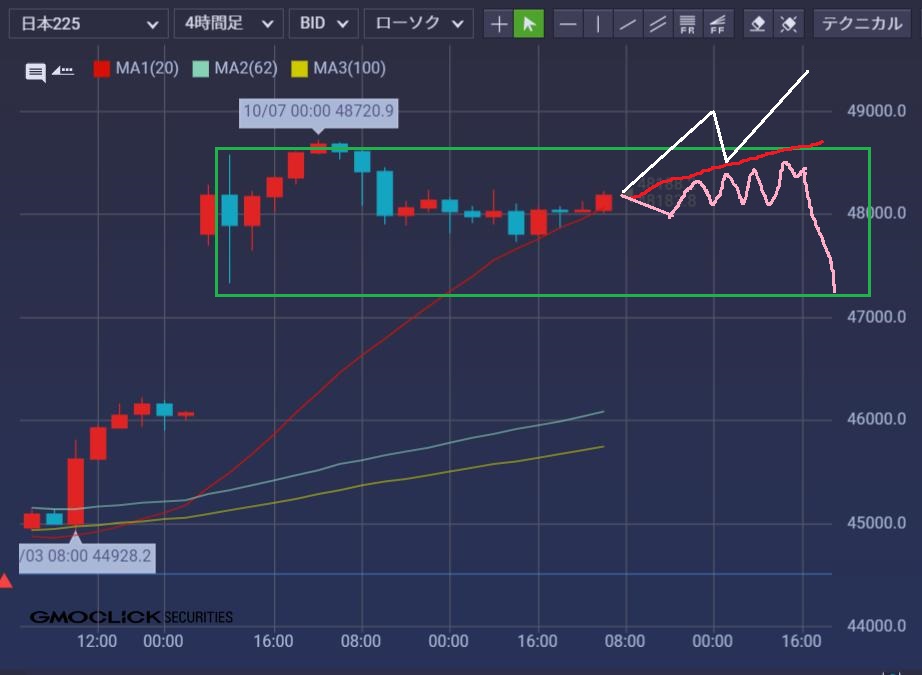This screenshot has height=675, width=922.
Task: Choose the trend line drawing tool
Action: pyautogui.click(x=628, y=24)
